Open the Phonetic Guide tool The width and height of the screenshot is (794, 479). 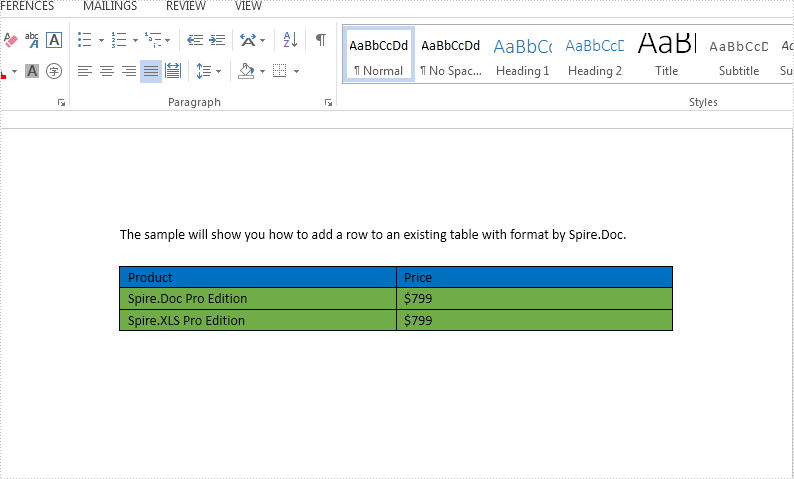coord(32,39)
